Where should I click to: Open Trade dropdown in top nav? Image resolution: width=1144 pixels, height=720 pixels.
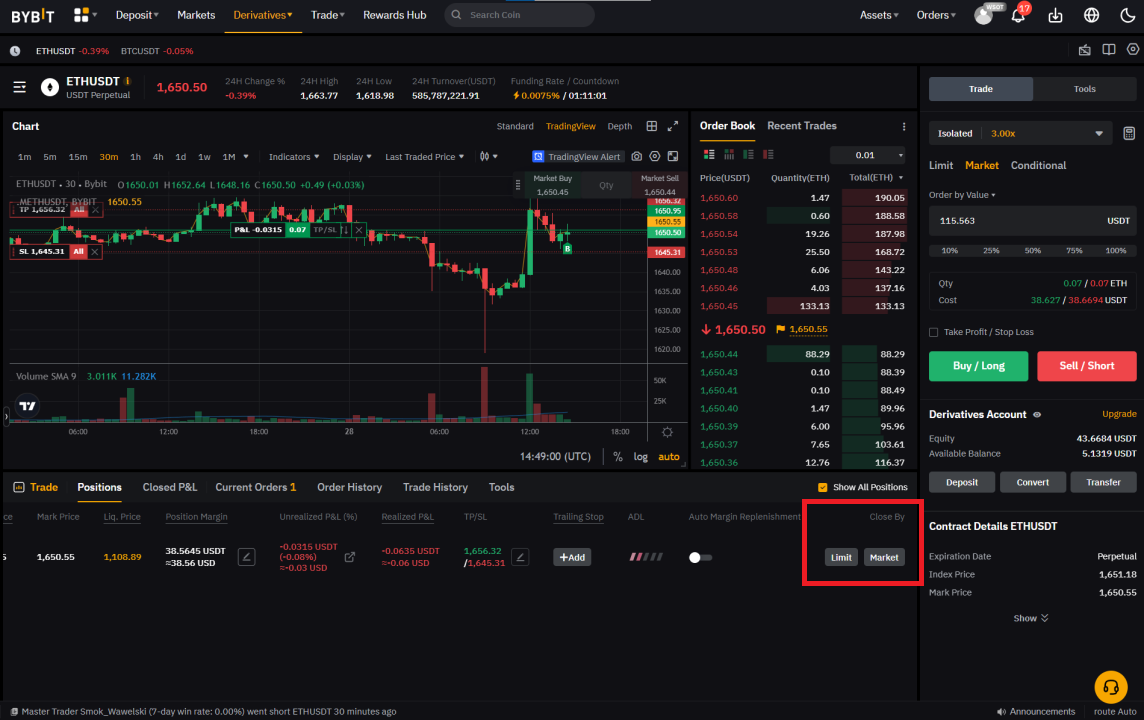coord(328,15)
